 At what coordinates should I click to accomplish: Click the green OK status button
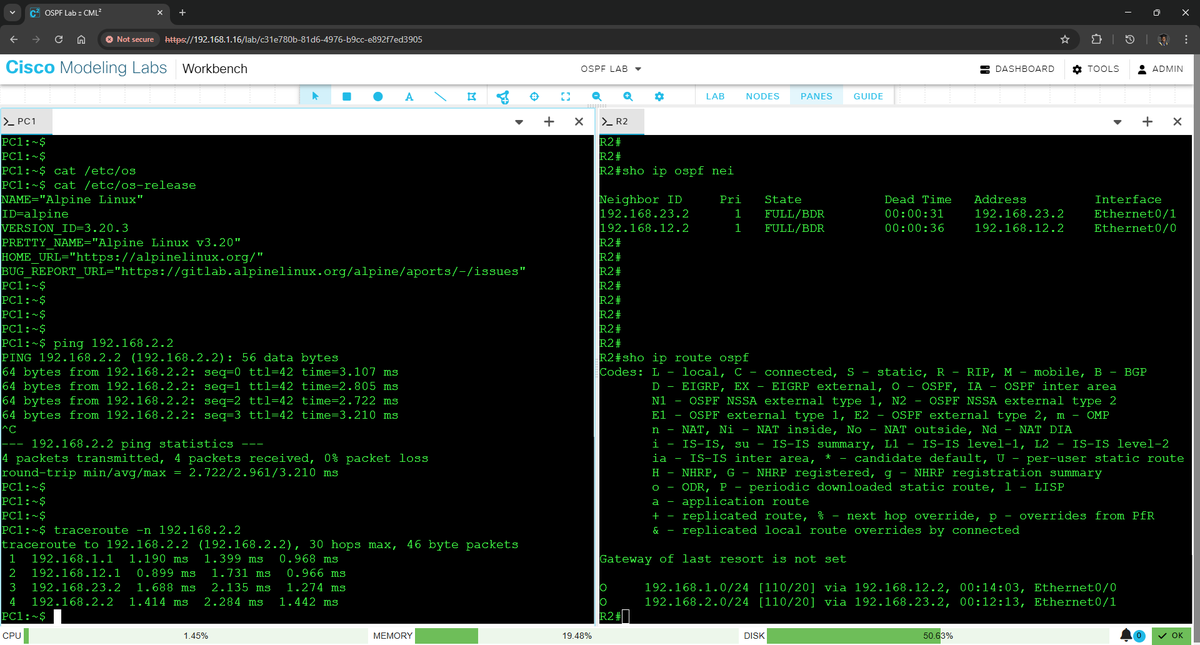tap(1172, 635)
